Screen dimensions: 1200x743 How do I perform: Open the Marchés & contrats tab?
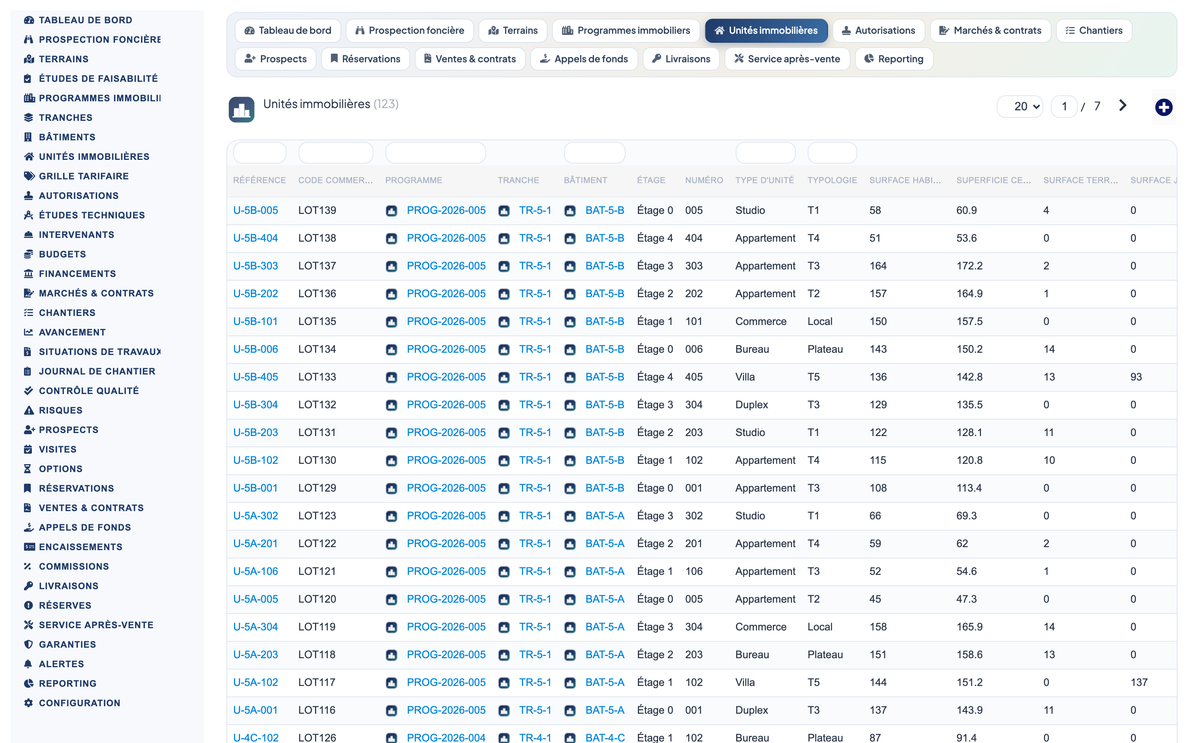coord(990,31)
